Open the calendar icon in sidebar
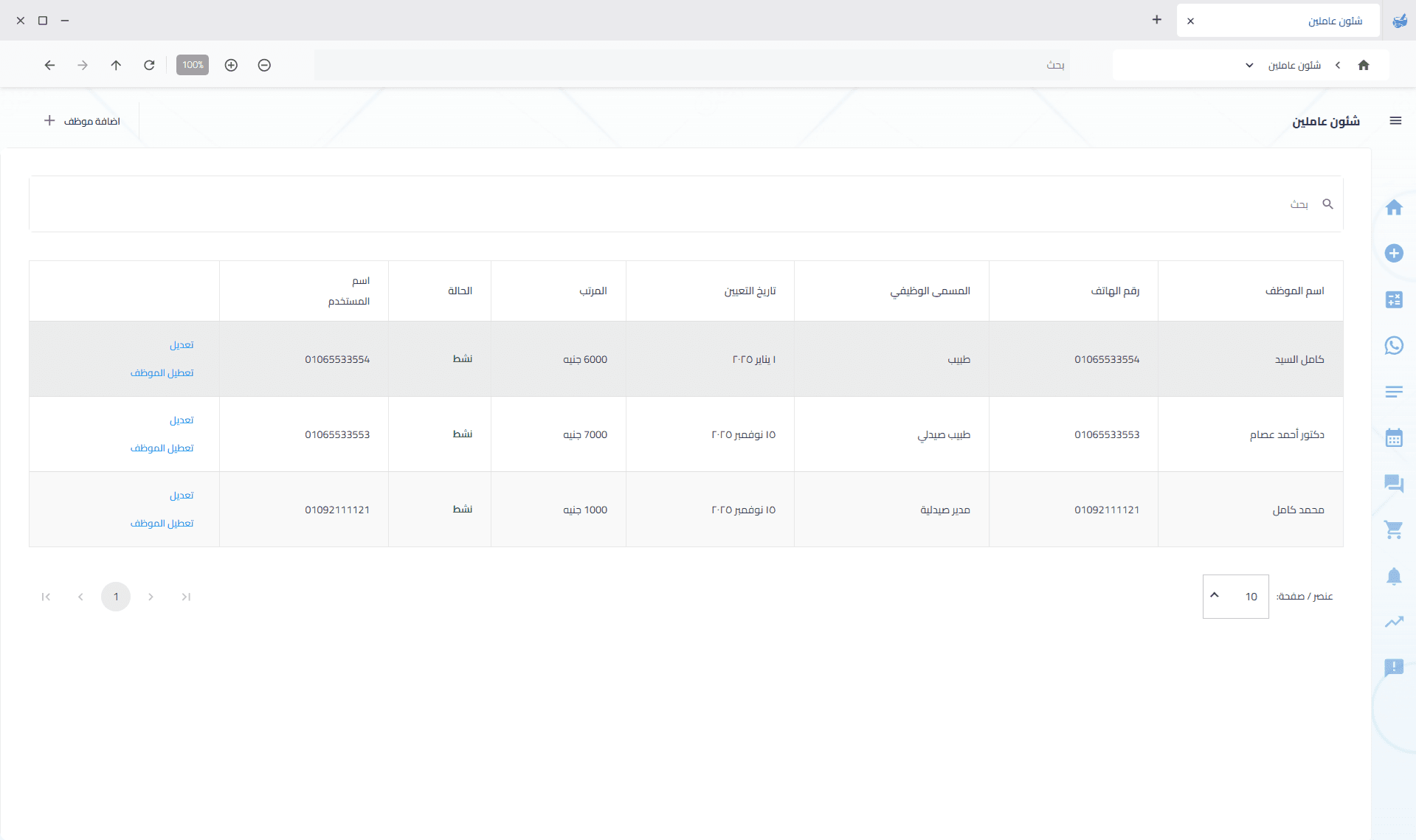This screenshot has height=840, width=1416. pyautogui.click(x=1393, y=437)
